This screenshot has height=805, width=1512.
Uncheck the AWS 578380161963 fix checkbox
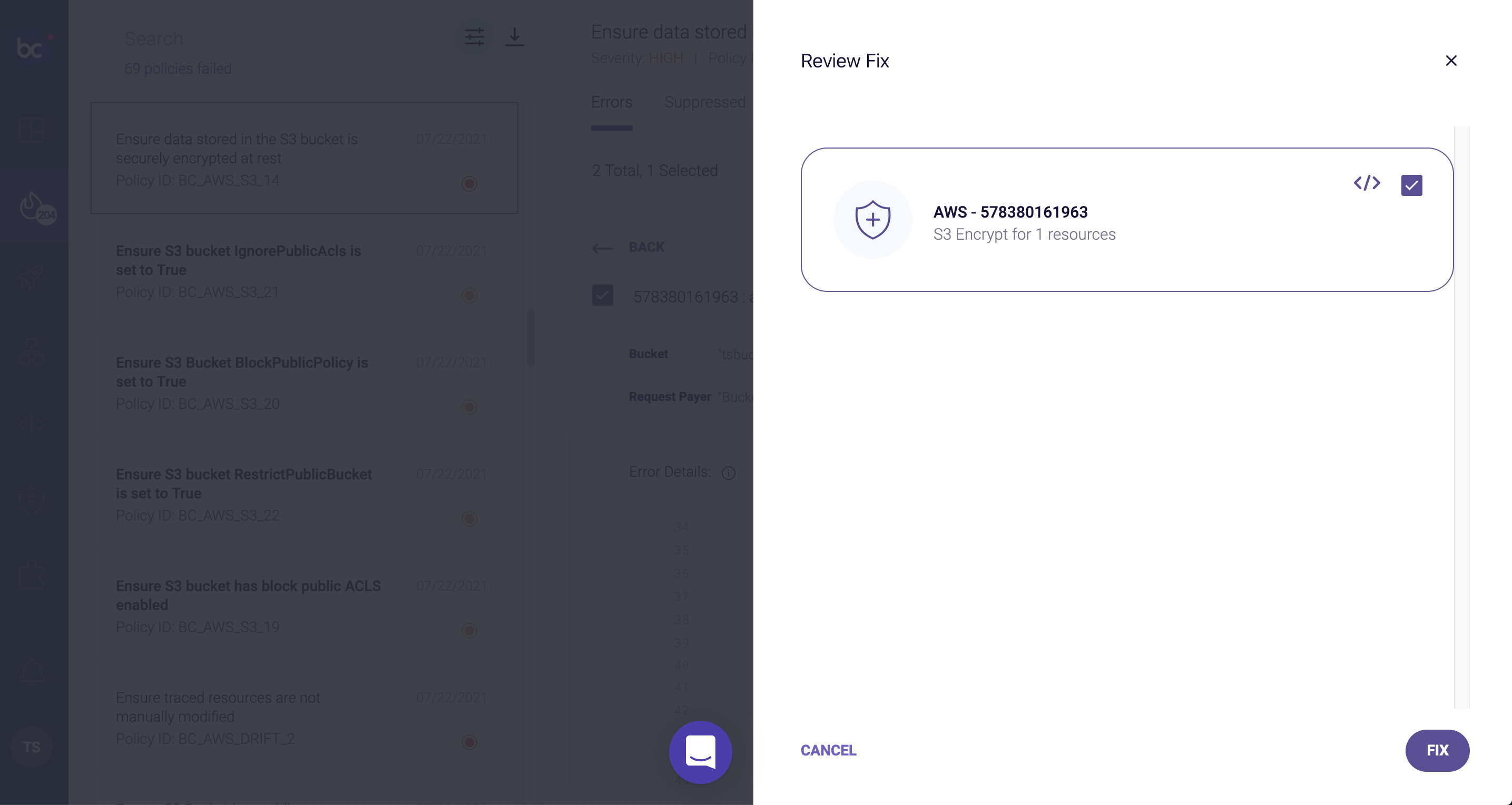pos(1411,185)
